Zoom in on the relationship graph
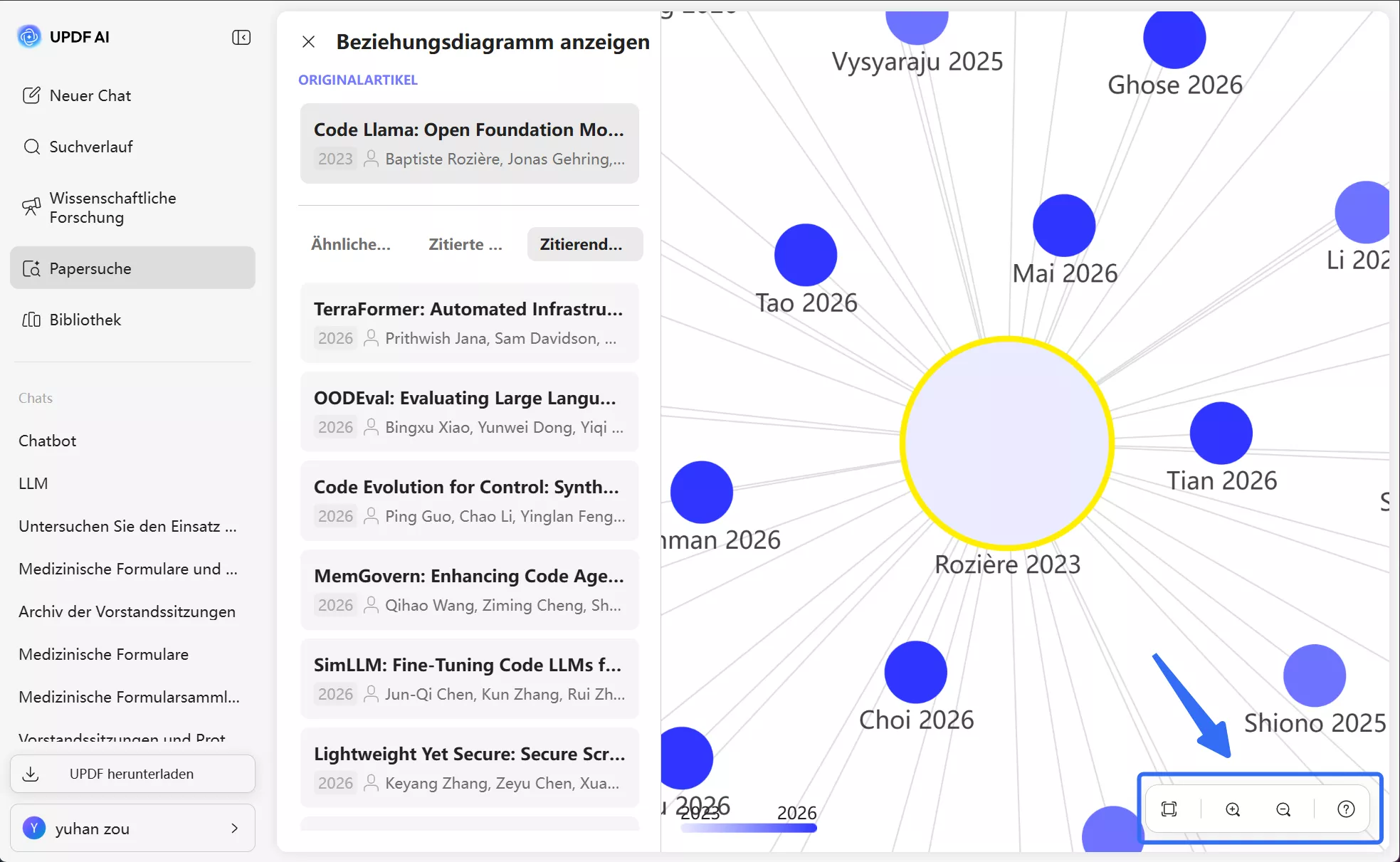The height and width of the screenshot is (862, 1400). click(1233, 809)
